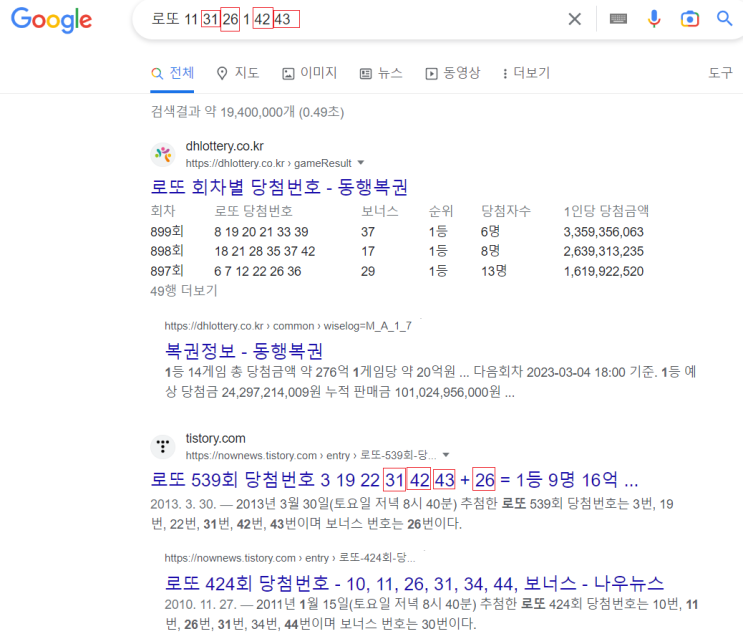Click the 보너스 column header
The width and height of the screenshot is (743, 644).
pyautogui.click(x=380, y=211)
